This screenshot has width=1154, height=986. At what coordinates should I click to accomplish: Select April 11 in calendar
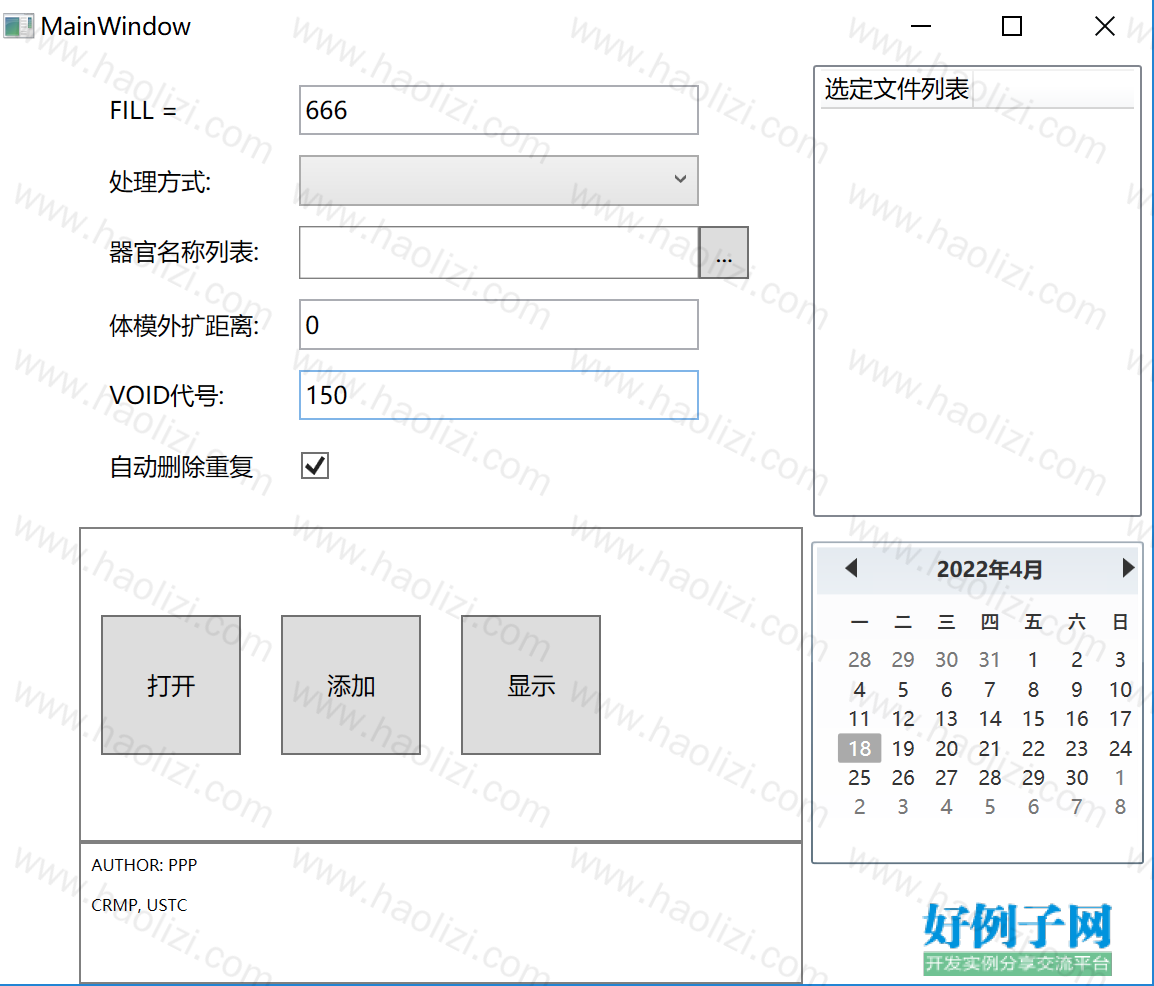(860, 719)
